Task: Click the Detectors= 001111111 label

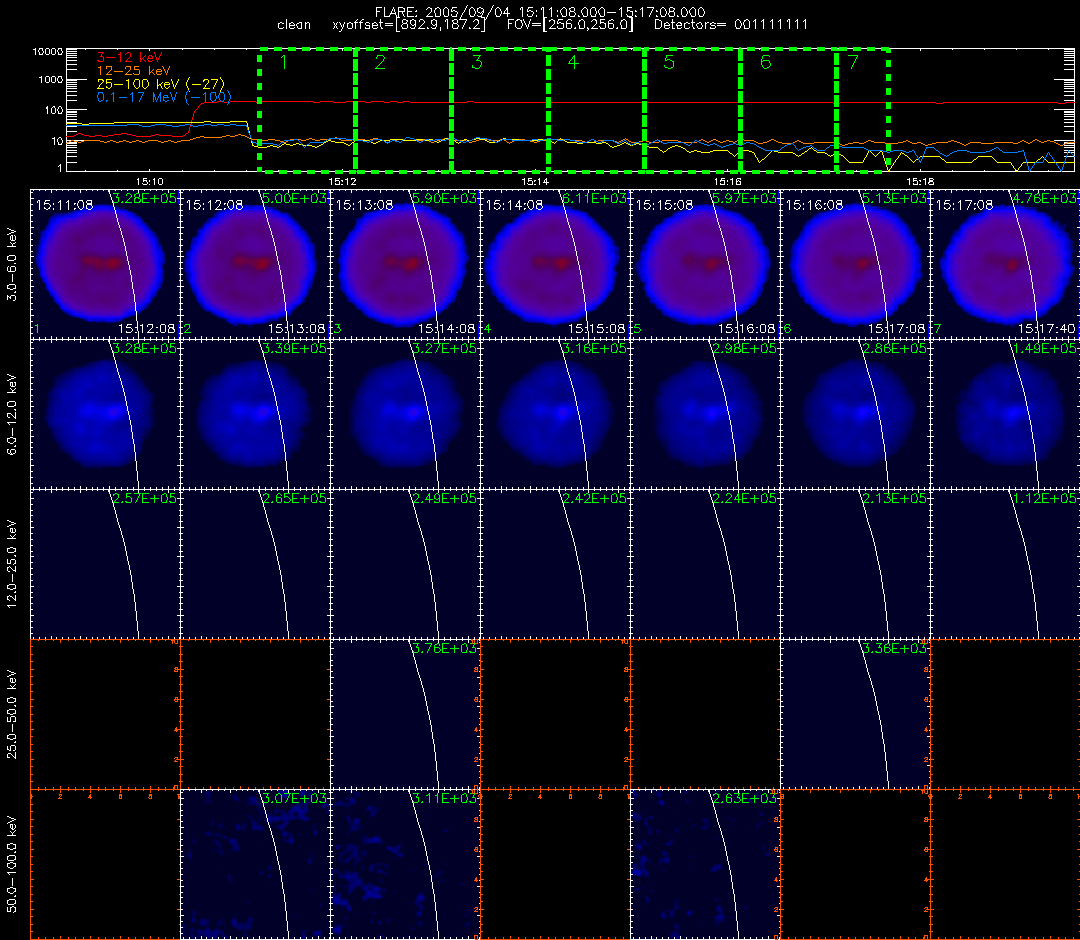Action: (x=731, y=25)
